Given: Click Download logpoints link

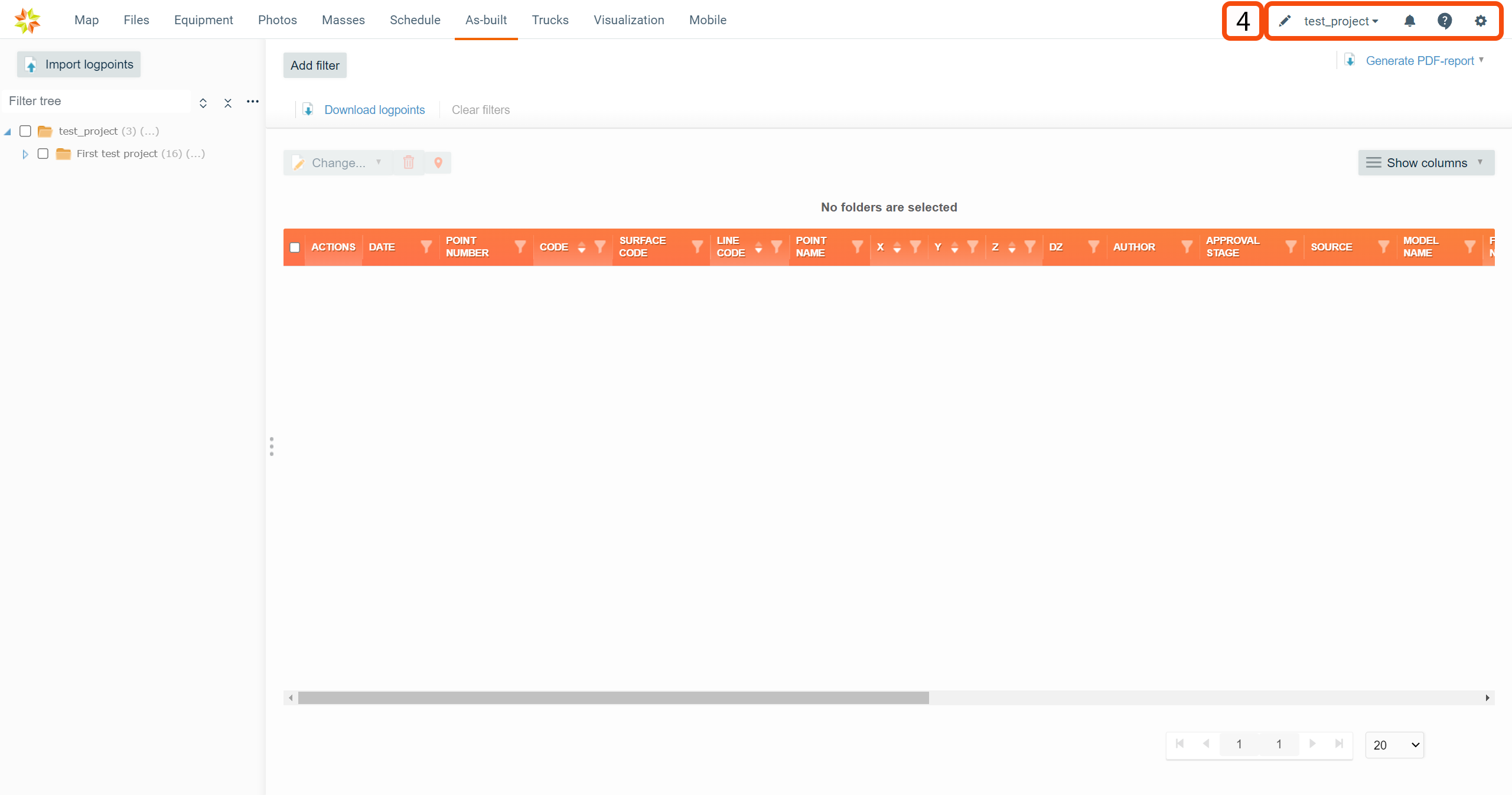Looking at the screenshot, I should pos(374,110).
